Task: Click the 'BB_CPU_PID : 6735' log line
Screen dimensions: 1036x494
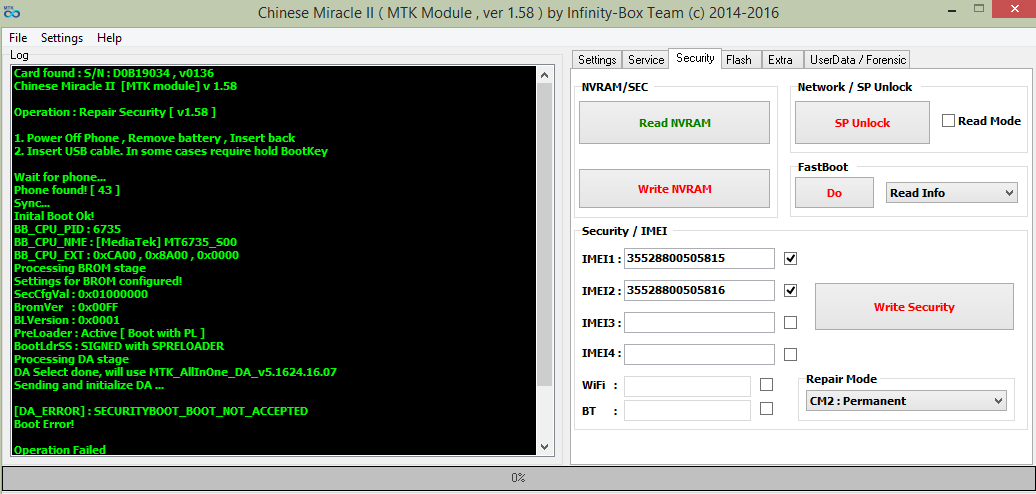Action: coord(67,229)
